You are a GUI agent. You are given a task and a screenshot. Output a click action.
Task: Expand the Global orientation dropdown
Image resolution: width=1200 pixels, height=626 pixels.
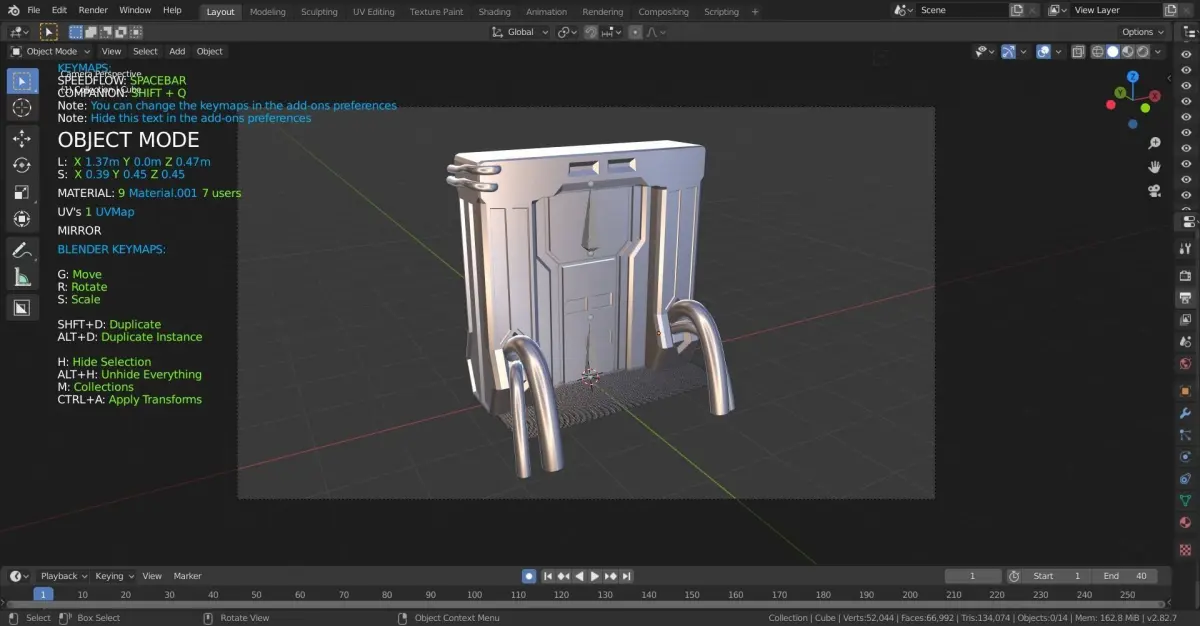[x=521, y=32]
